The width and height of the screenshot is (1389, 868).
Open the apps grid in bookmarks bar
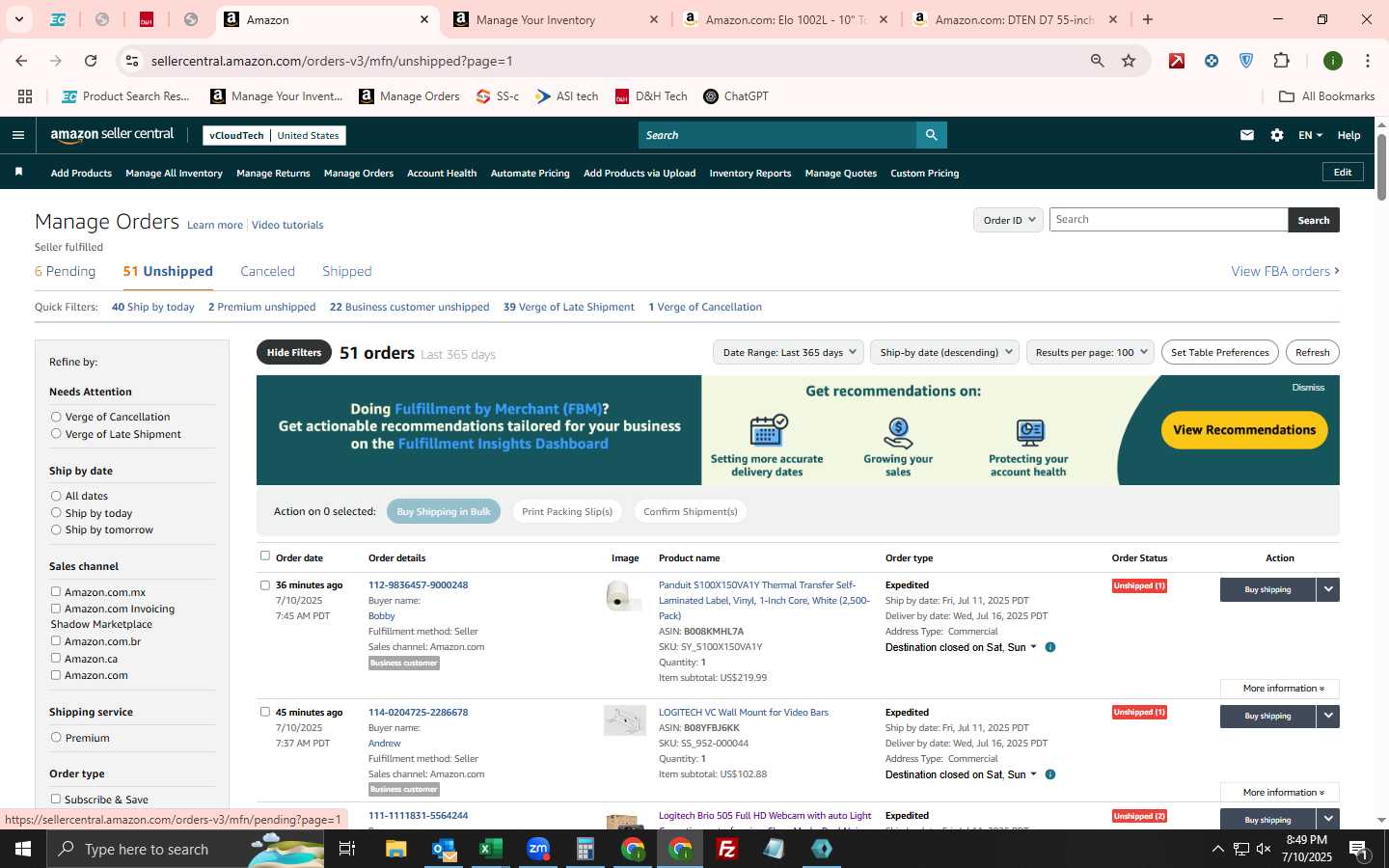pos(25,96)
